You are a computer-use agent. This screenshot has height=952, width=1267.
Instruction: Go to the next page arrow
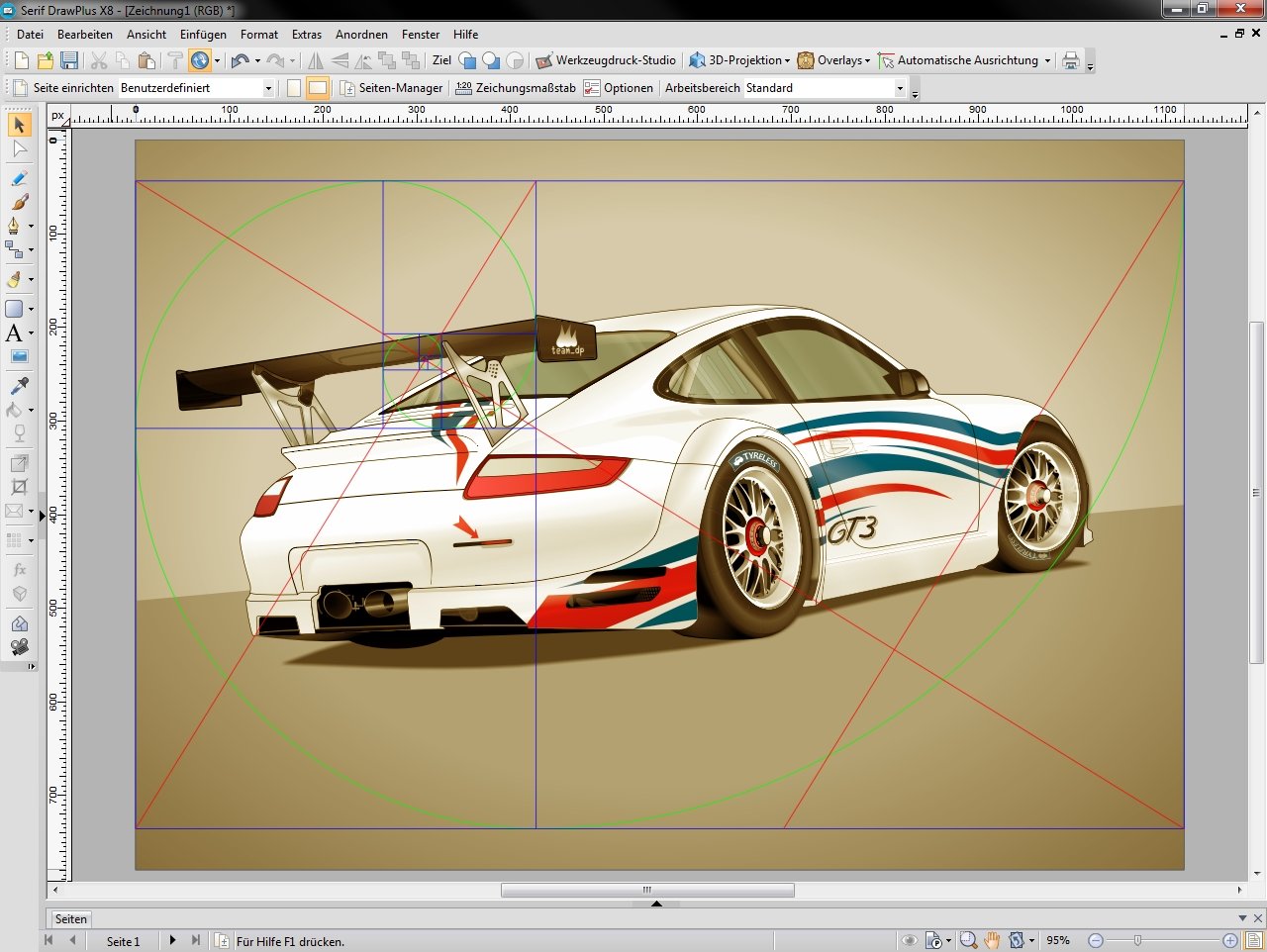(x=172, y=940)
